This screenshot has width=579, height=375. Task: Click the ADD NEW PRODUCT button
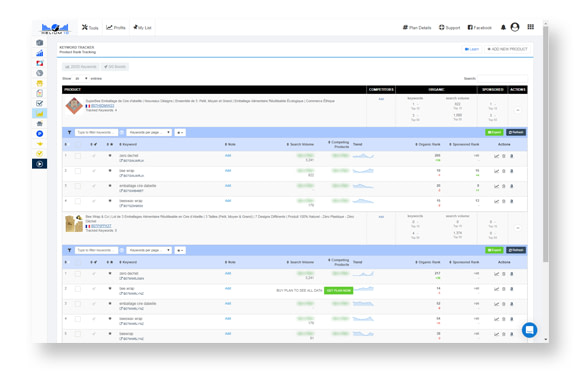pyautogui.click(x=507, y=49)
